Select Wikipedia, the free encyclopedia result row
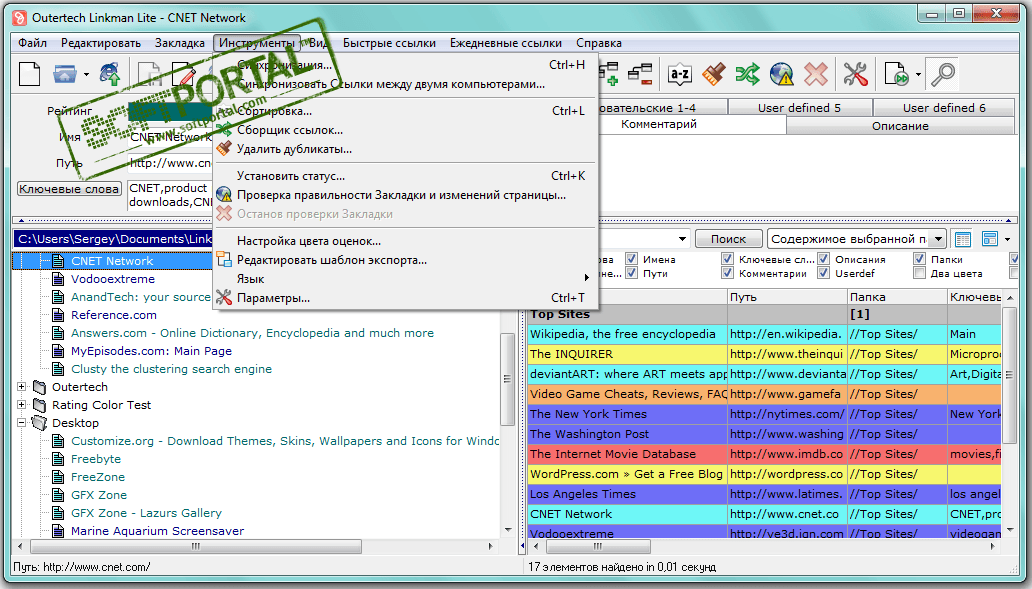Viewport: 1032px width, 589px height. coord(764,334)
